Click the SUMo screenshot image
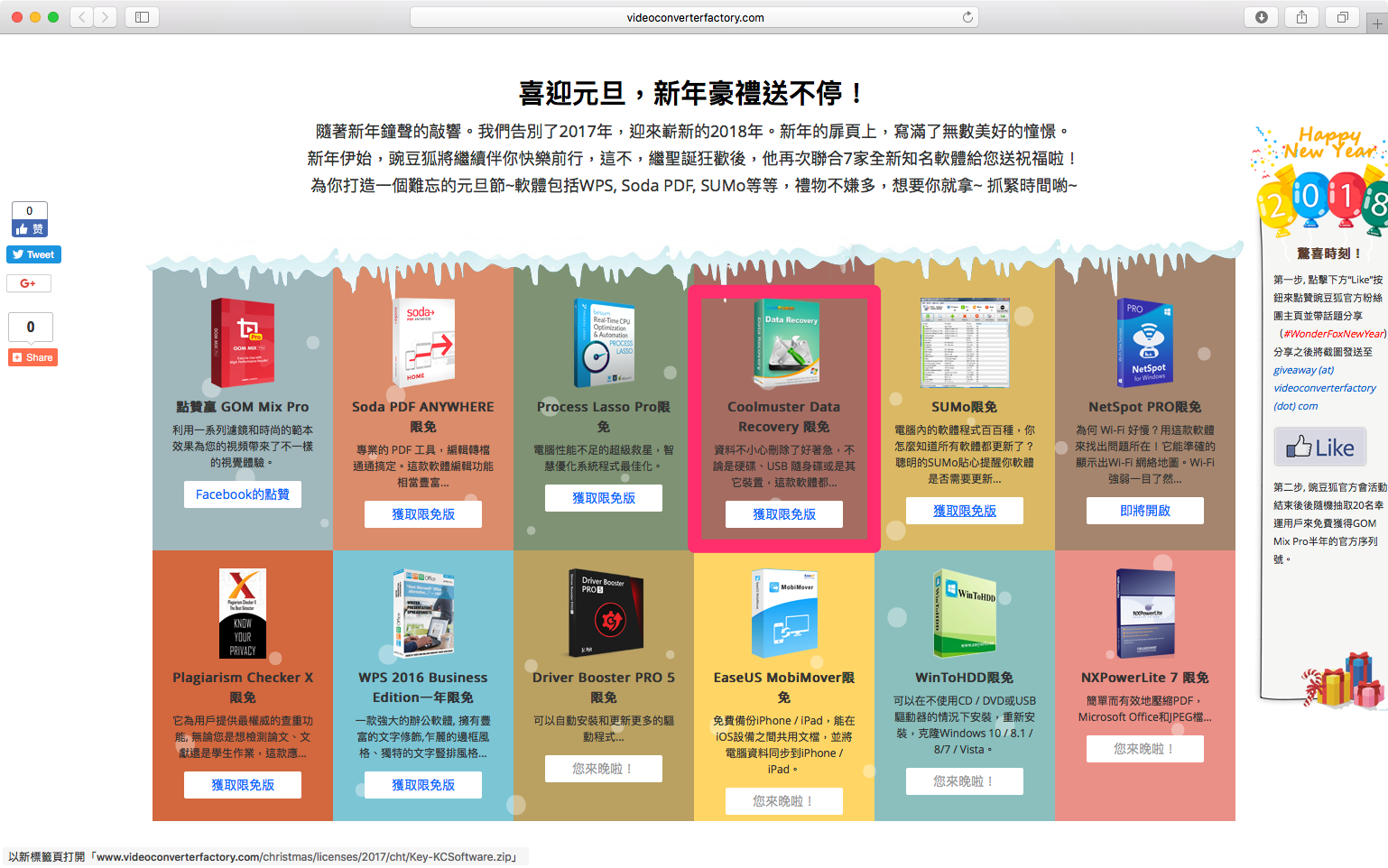 [965, 343]
